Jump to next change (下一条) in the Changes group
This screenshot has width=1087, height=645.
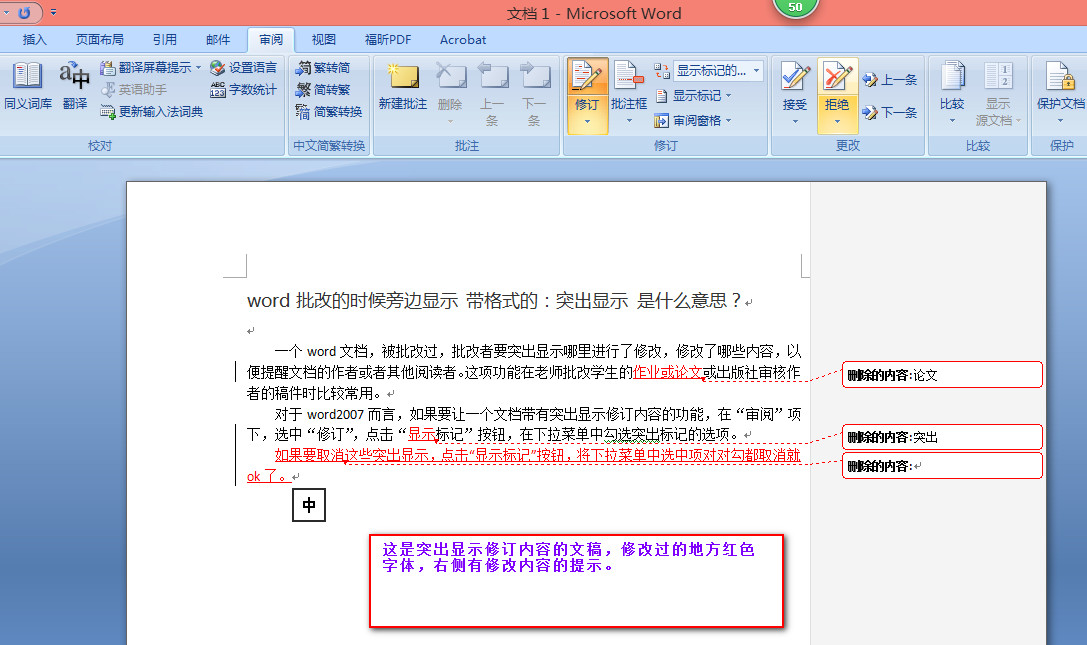[x=890, y=112]
